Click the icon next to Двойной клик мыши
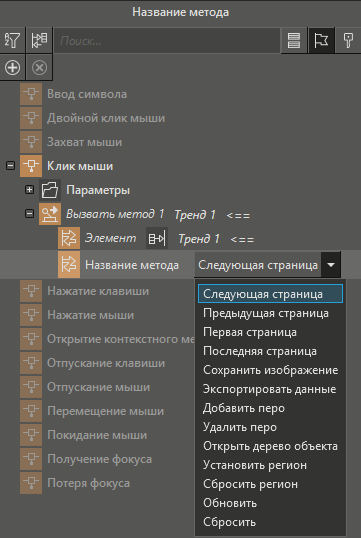361x538 pixels. point(31,118)
